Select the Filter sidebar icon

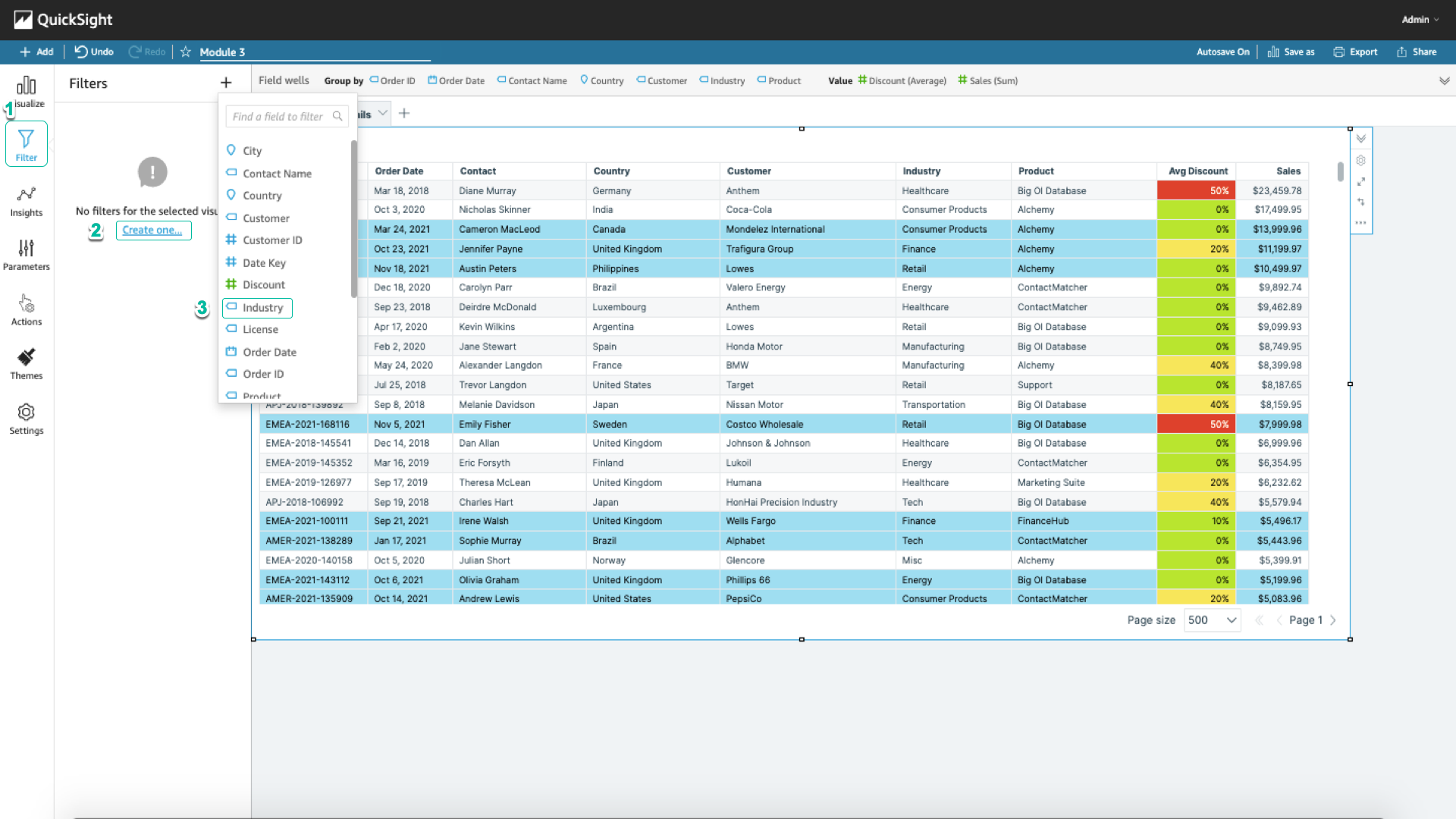point(27,144)
